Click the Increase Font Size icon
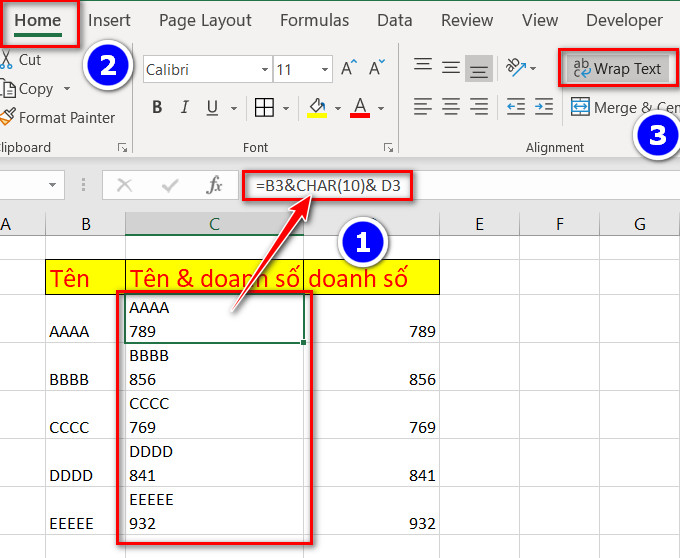The width and height of the screenshot is (680, 558). (x=348, y=69)
